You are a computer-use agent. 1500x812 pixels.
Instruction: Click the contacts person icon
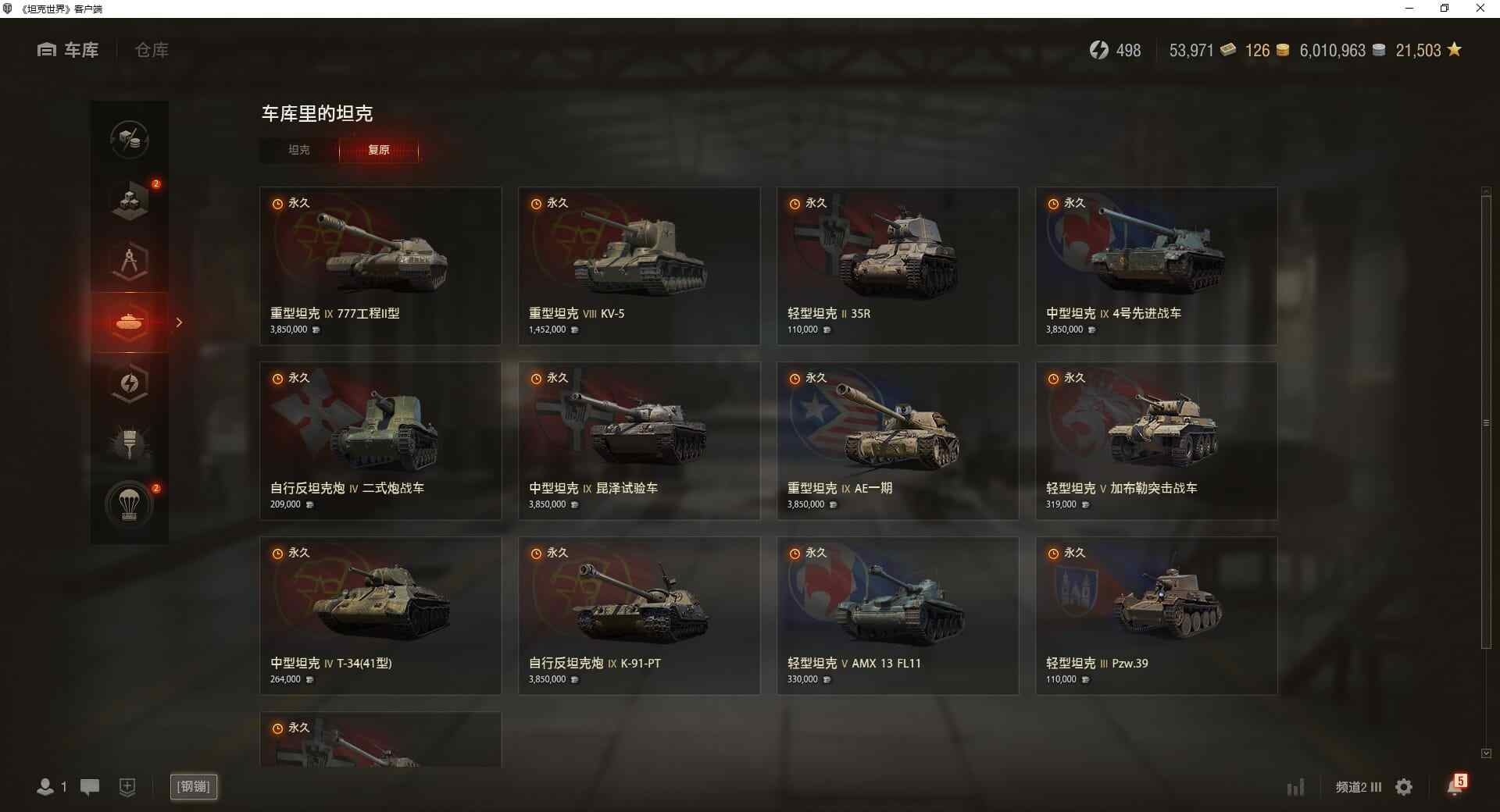tap(45, 787)
